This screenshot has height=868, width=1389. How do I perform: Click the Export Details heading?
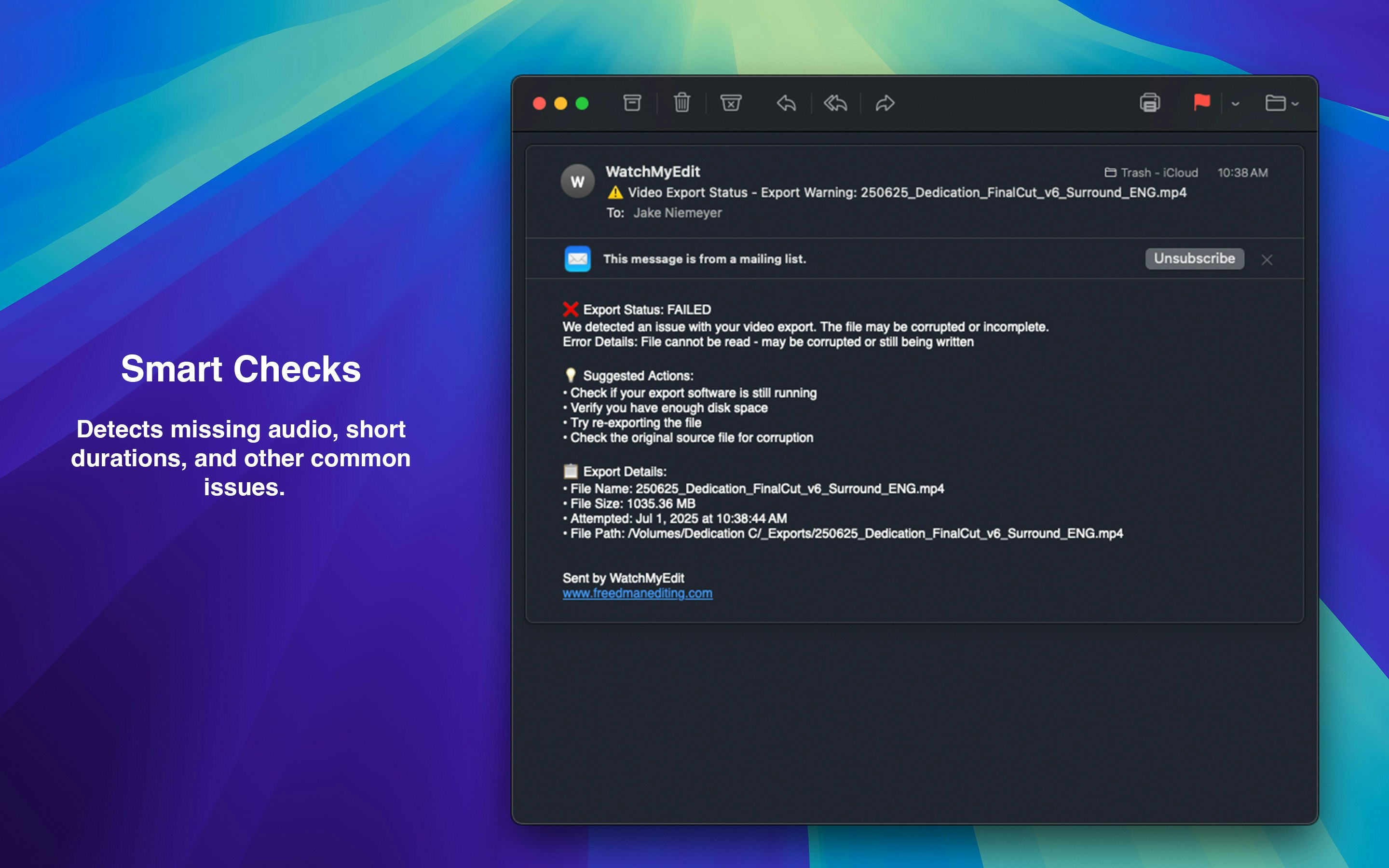pos(615,472)
